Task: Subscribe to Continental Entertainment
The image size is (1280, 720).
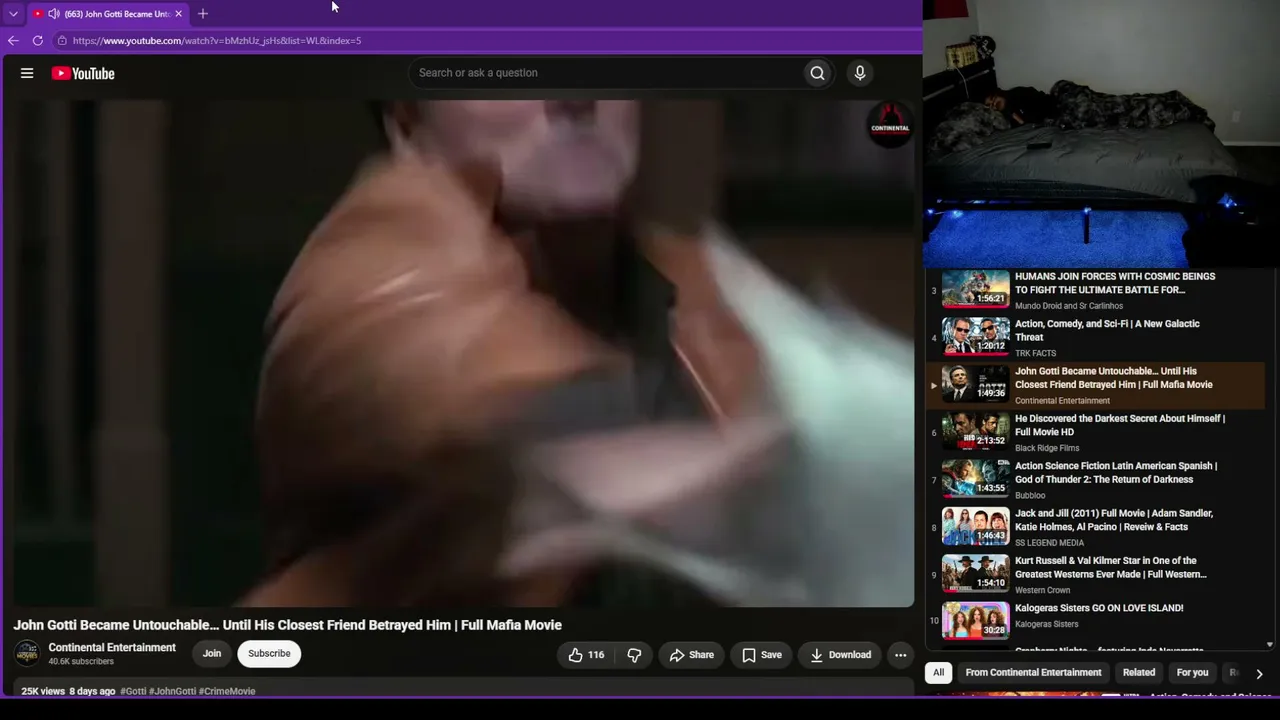Action: (269, 654)
